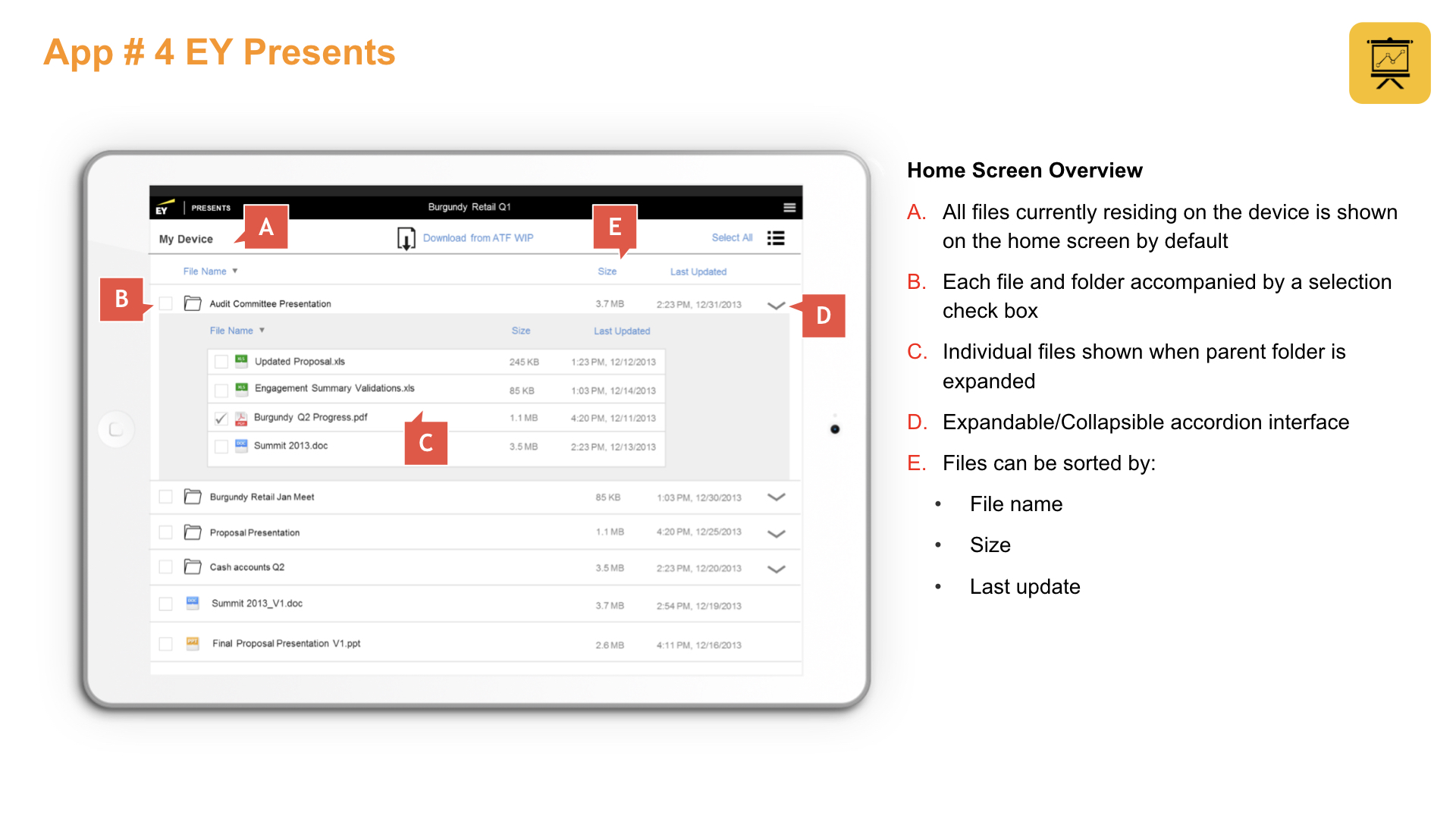Select the Summit 2013_V1.doc checkbox
This screenshot has width=1456, height=819.
165,604
